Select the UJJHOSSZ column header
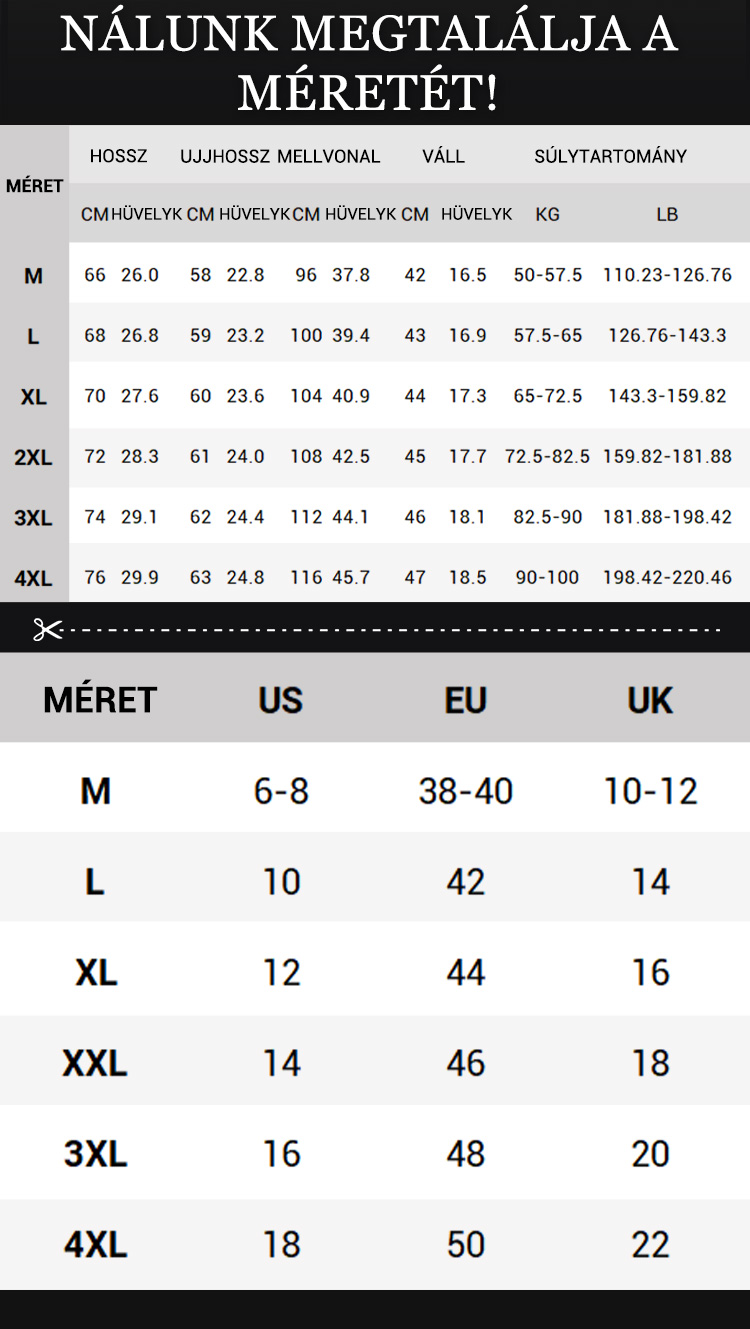 (x=225, y=156)
